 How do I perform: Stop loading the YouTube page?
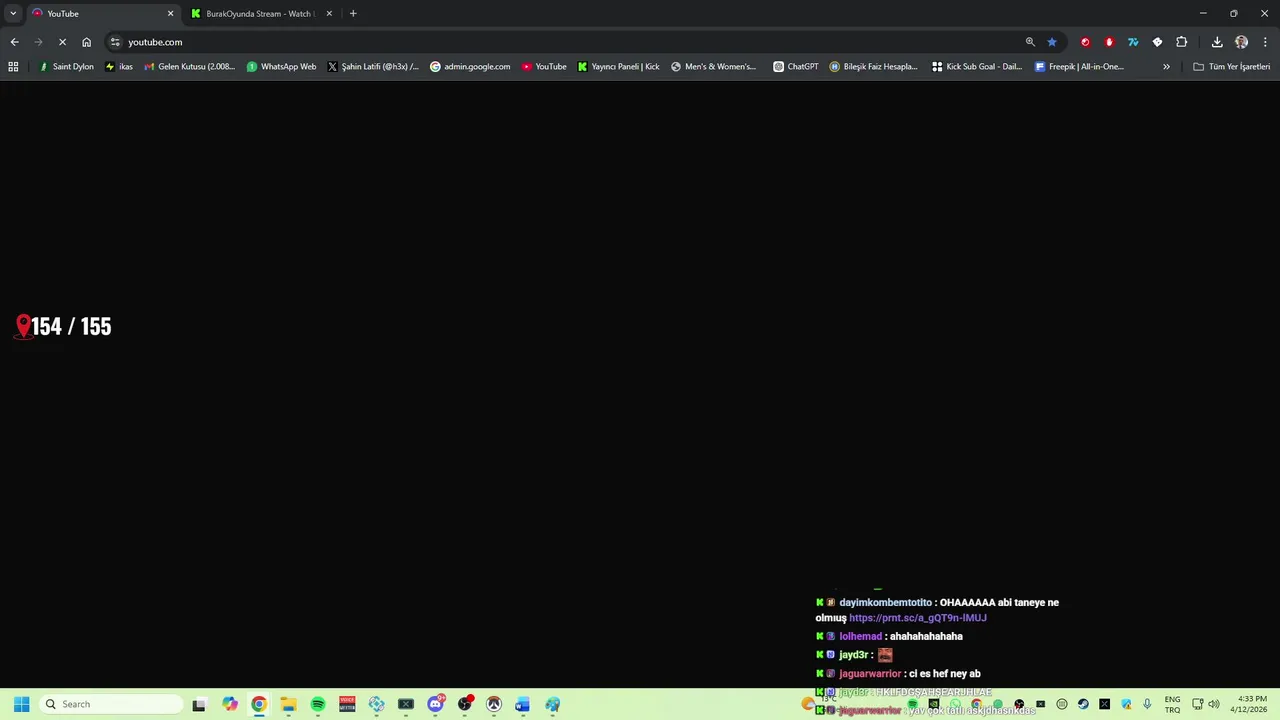pos(62,42)
